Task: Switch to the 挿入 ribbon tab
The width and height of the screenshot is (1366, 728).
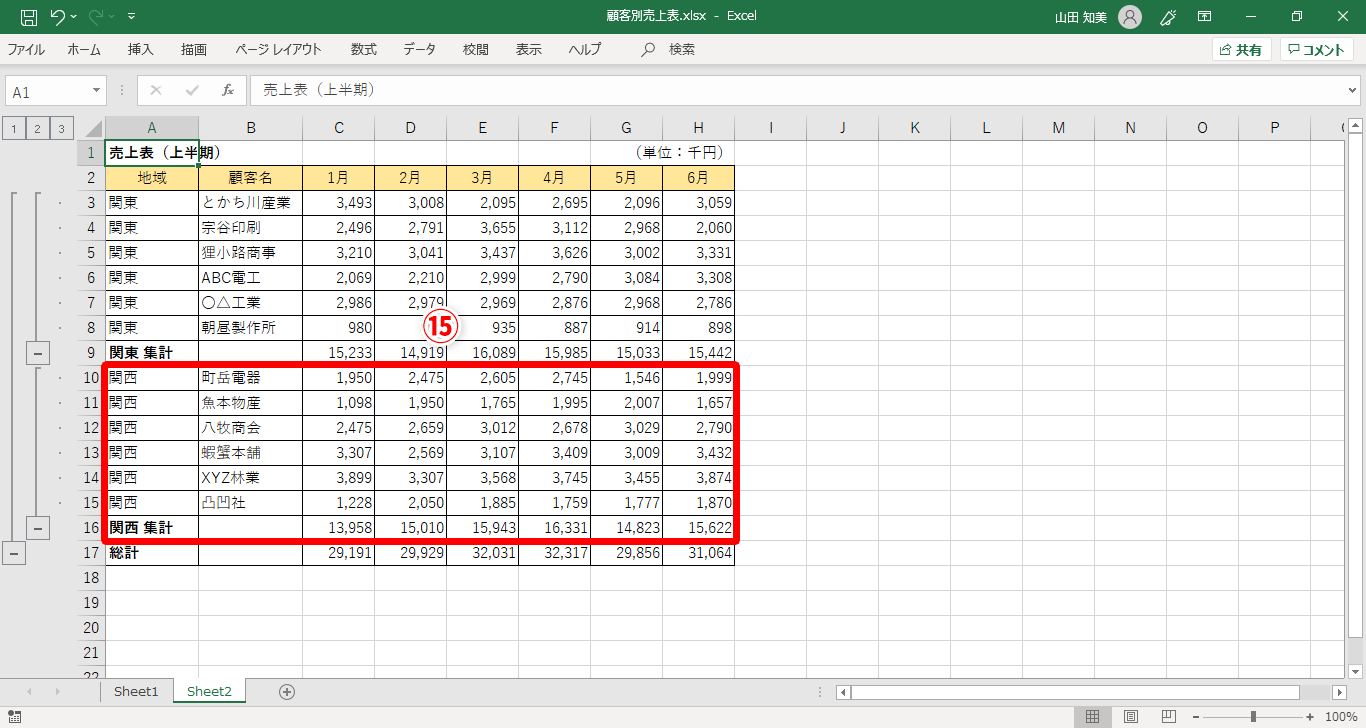Action: 141,49
